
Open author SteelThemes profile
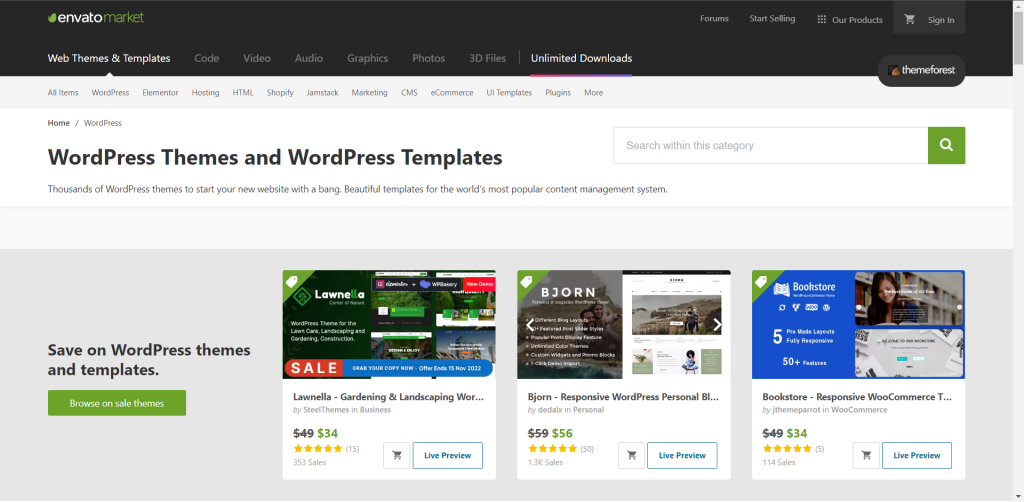pyautogui.click(x=326, y=410)
